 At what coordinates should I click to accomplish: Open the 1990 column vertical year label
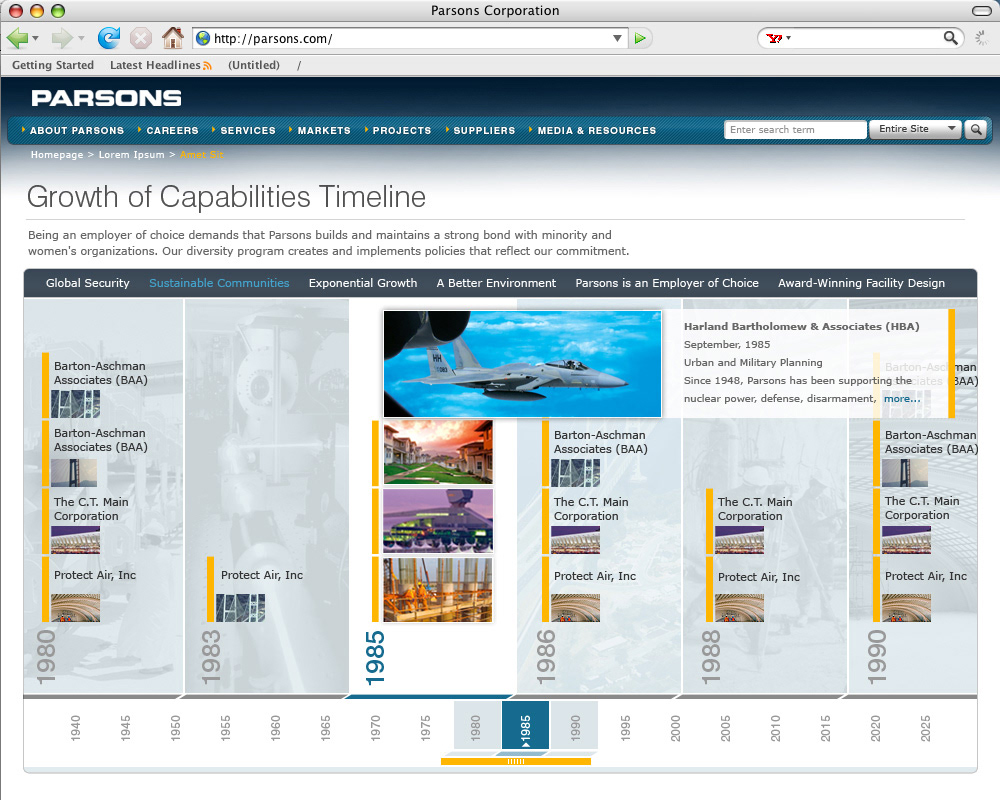click(x=877, y=657)
